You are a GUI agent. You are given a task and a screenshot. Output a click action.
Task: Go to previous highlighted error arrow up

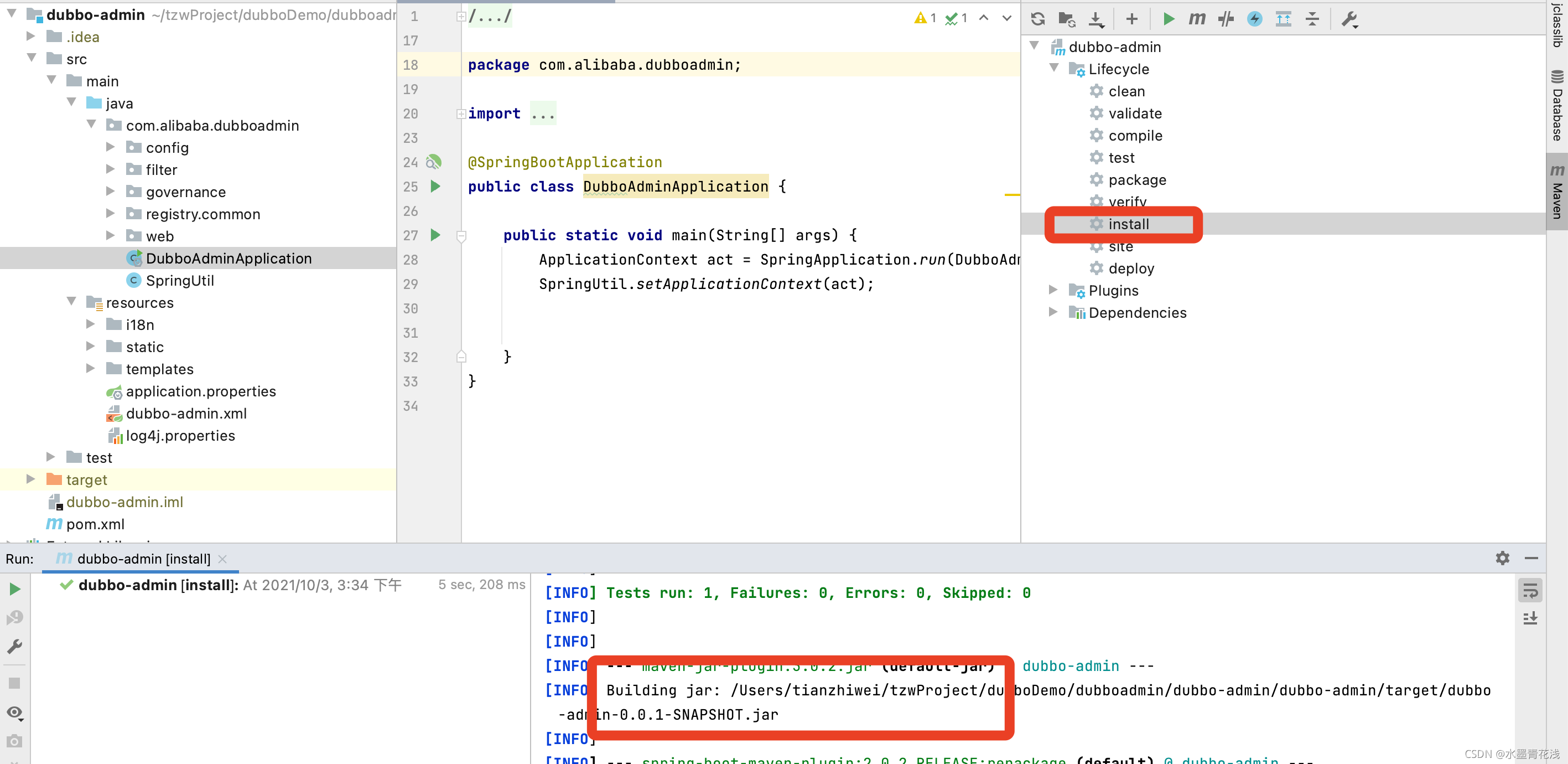coord(984,18)
